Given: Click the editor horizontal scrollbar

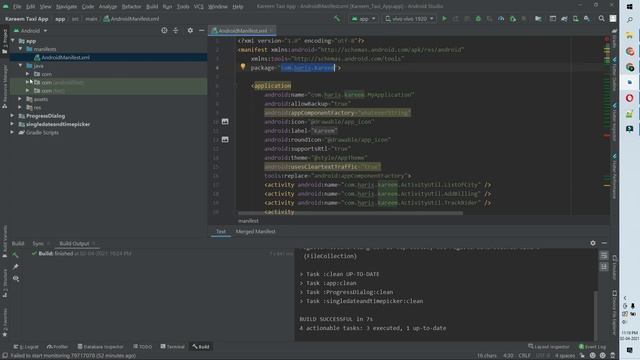Looking at the screenshot, I should (350, 213).
